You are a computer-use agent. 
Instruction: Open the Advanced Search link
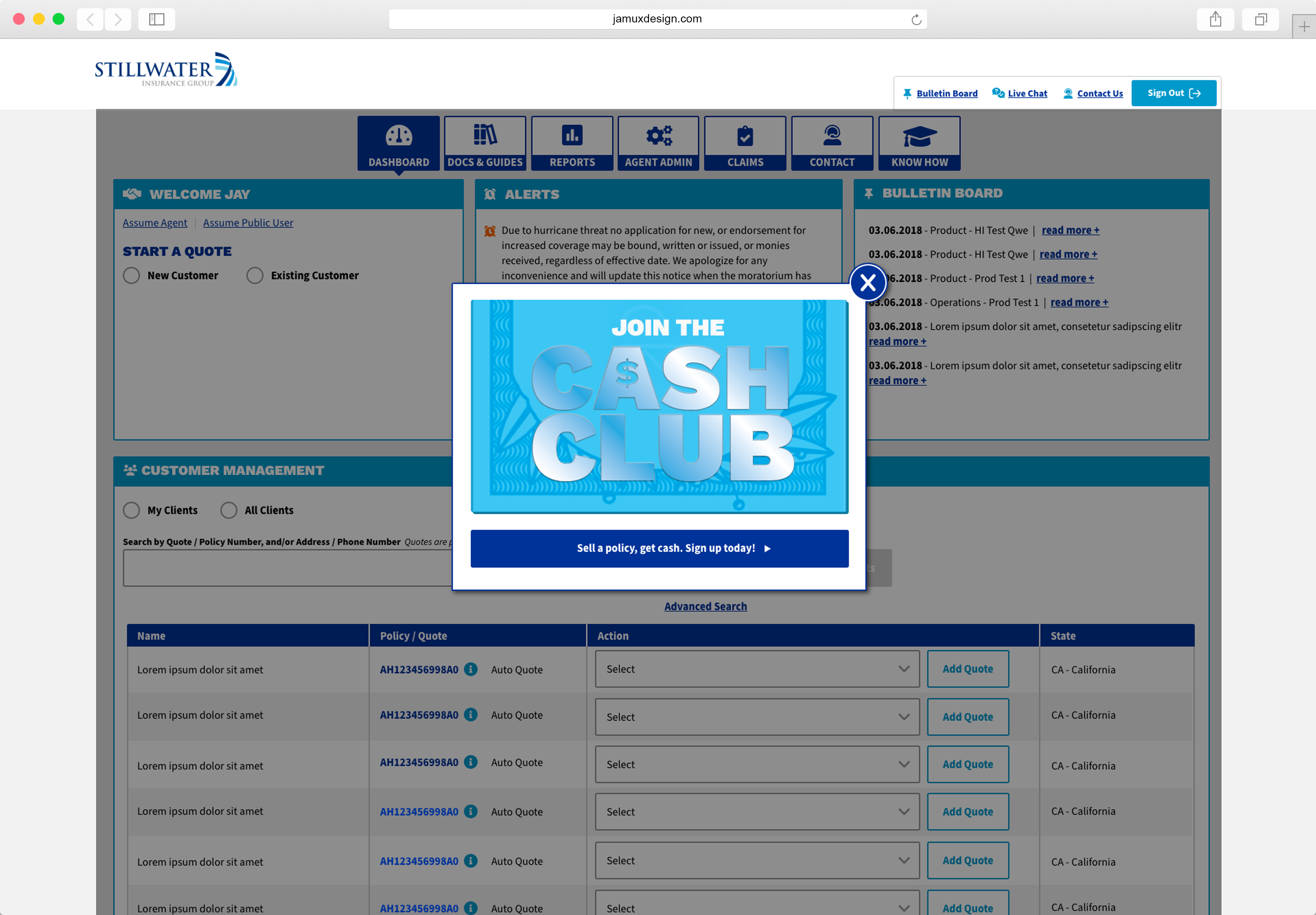[705, 606]
